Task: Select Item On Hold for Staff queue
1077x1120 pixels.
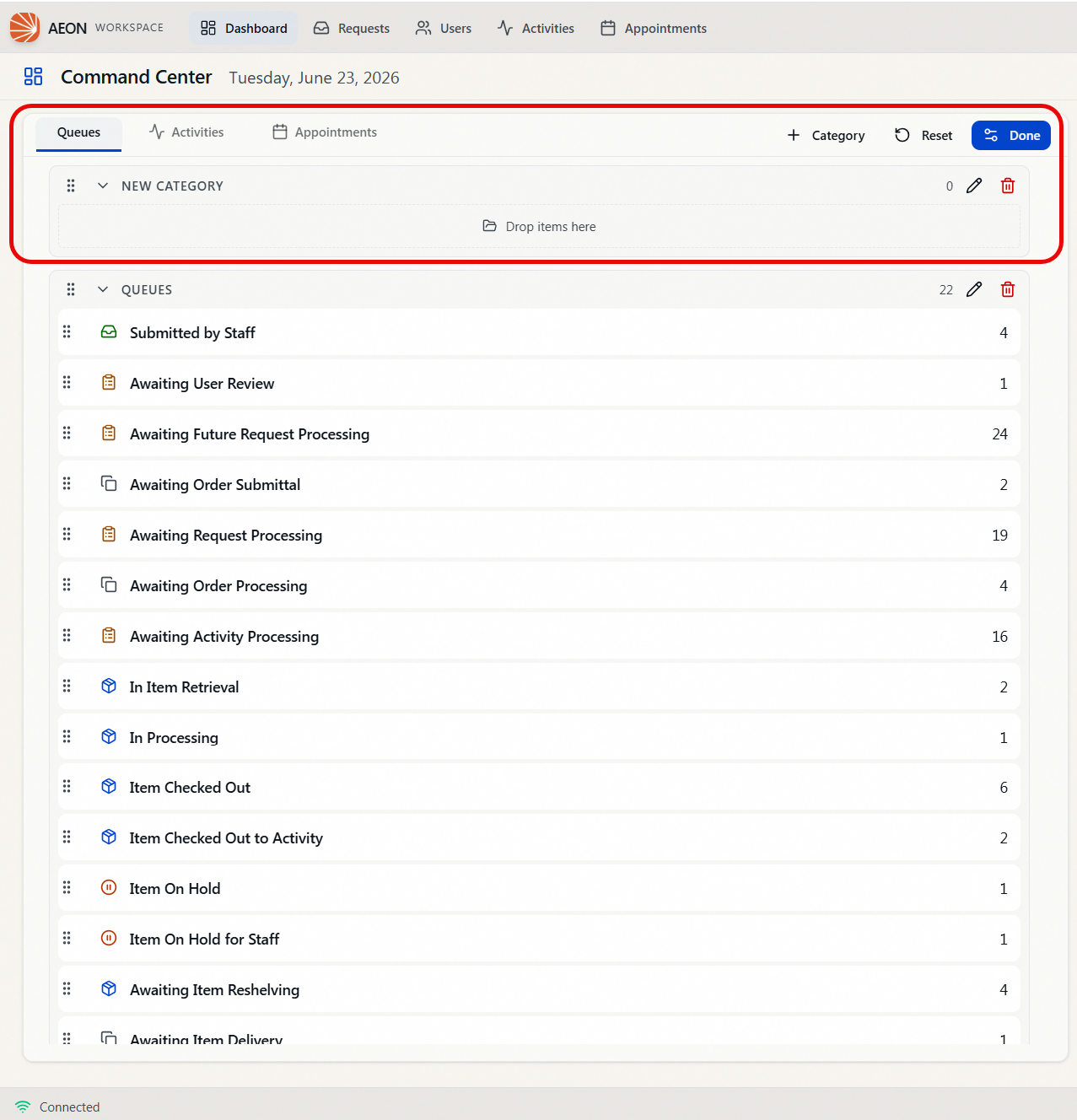Action: pos(539,939)
